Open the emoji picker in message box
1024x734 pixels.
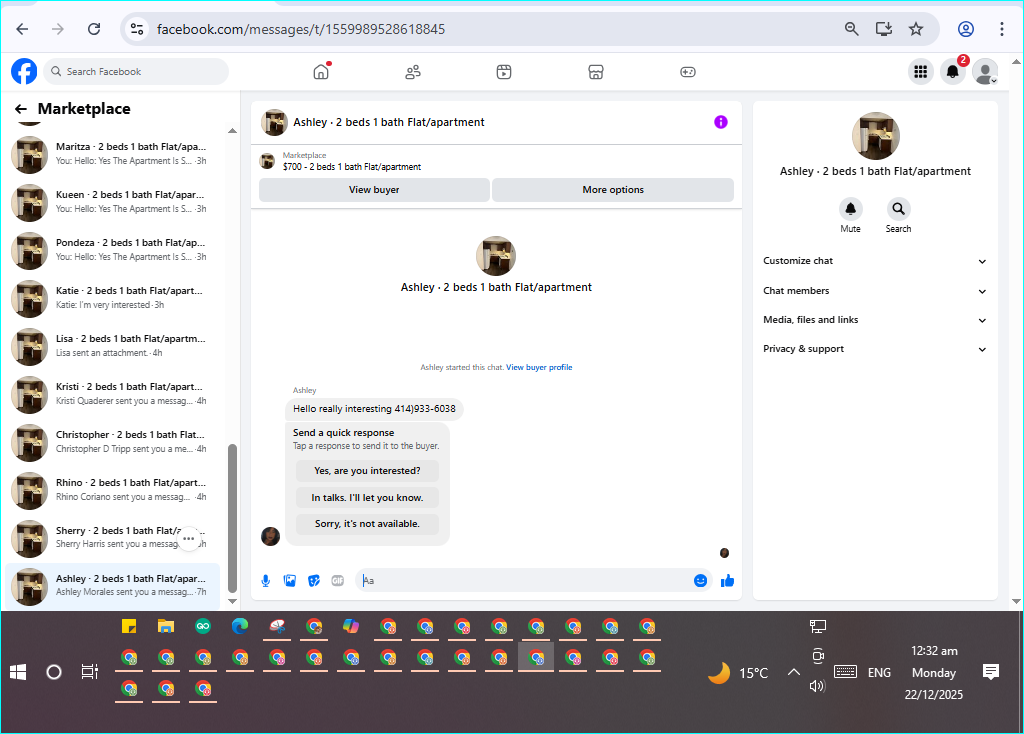click(x=700, y=581)
